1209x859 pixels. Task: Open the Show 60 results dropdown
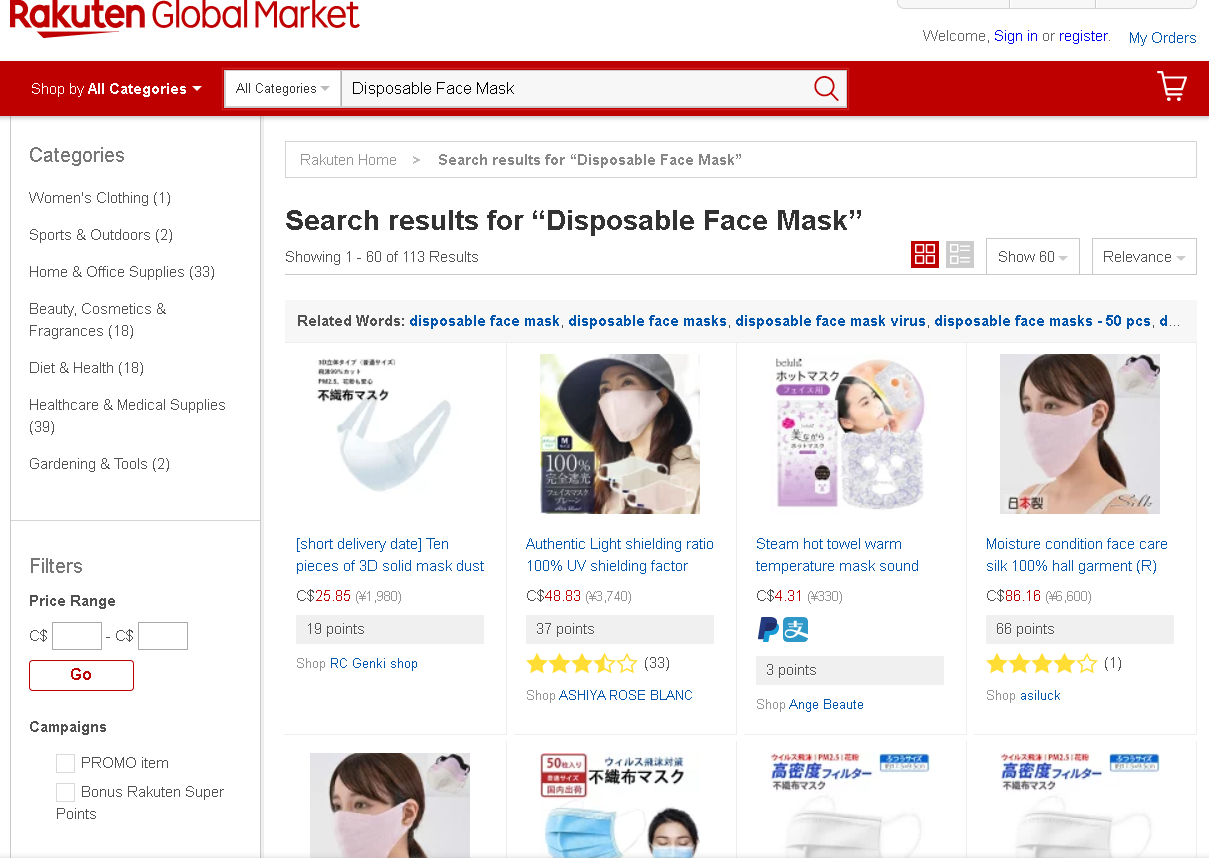point(1032,257)
